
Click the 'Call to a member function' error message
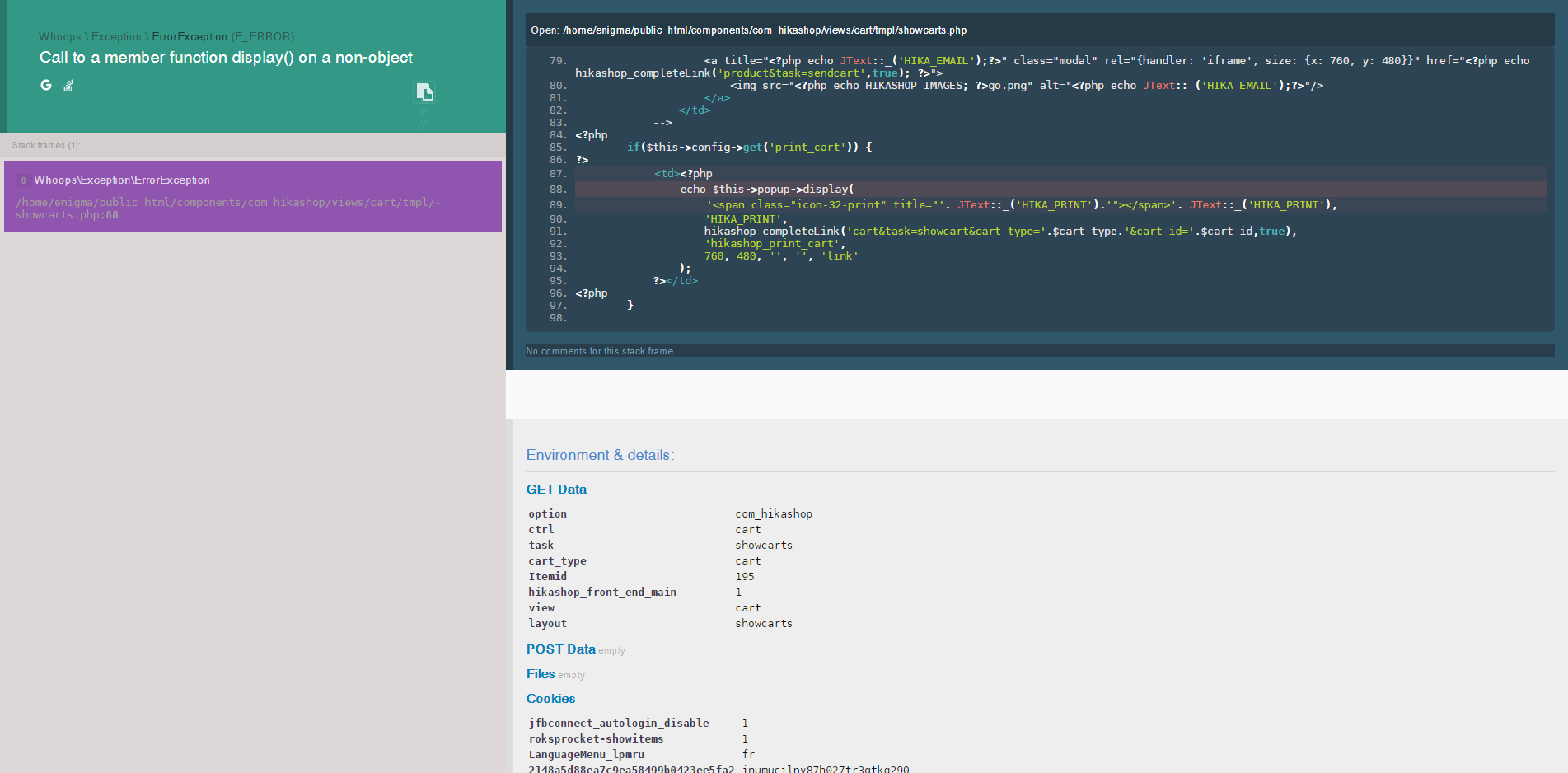[226, 58]
